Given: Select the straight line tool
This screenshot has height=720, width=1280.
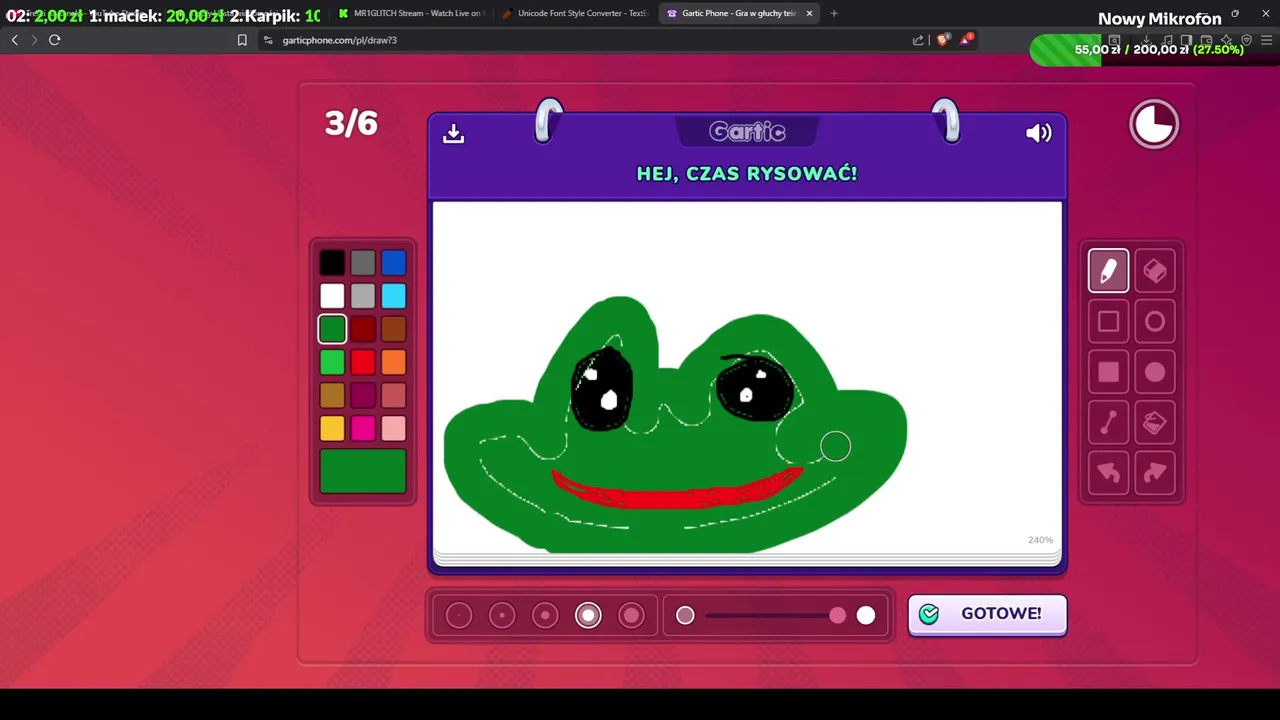Looking at the screenshot, I should (1108, 423).
